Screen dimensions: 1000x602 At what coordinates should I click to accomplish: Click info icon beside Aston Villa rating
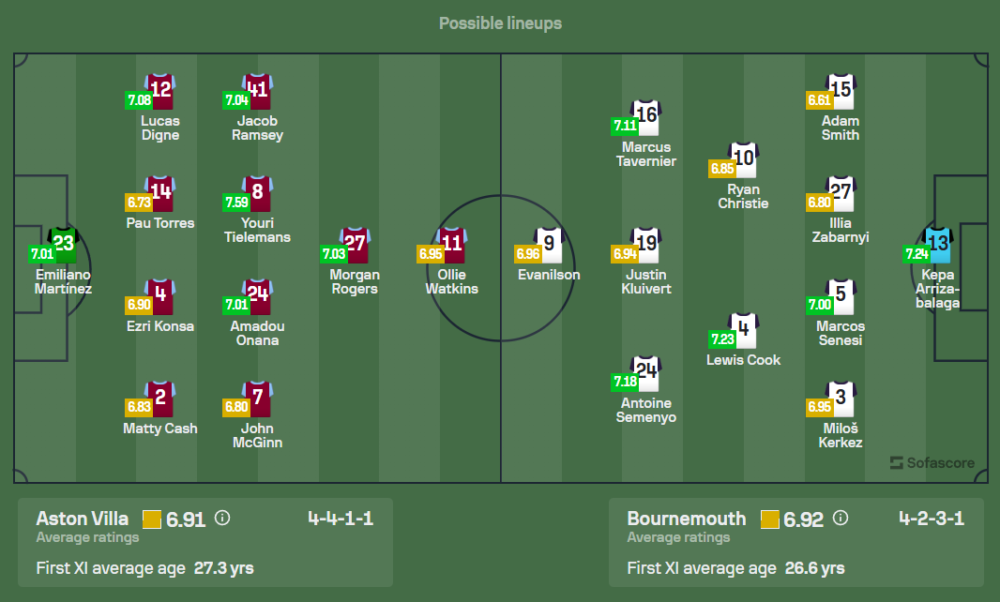(222, 518)
